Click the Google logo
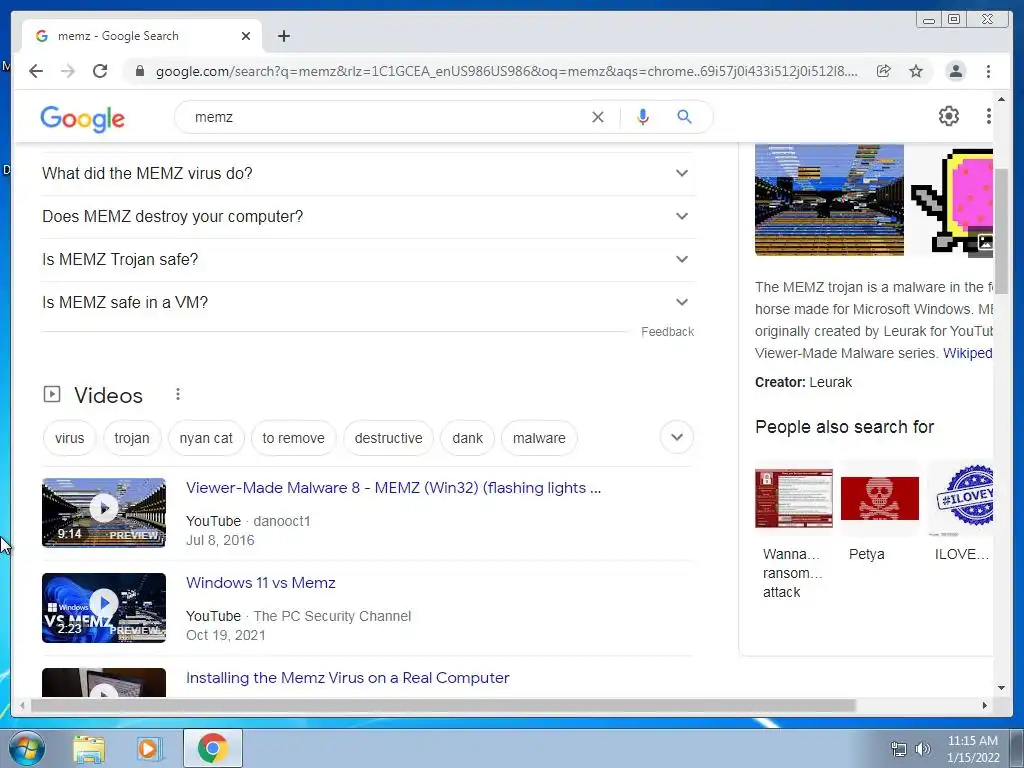1024x768 pixels. click(x=82, y=119)
